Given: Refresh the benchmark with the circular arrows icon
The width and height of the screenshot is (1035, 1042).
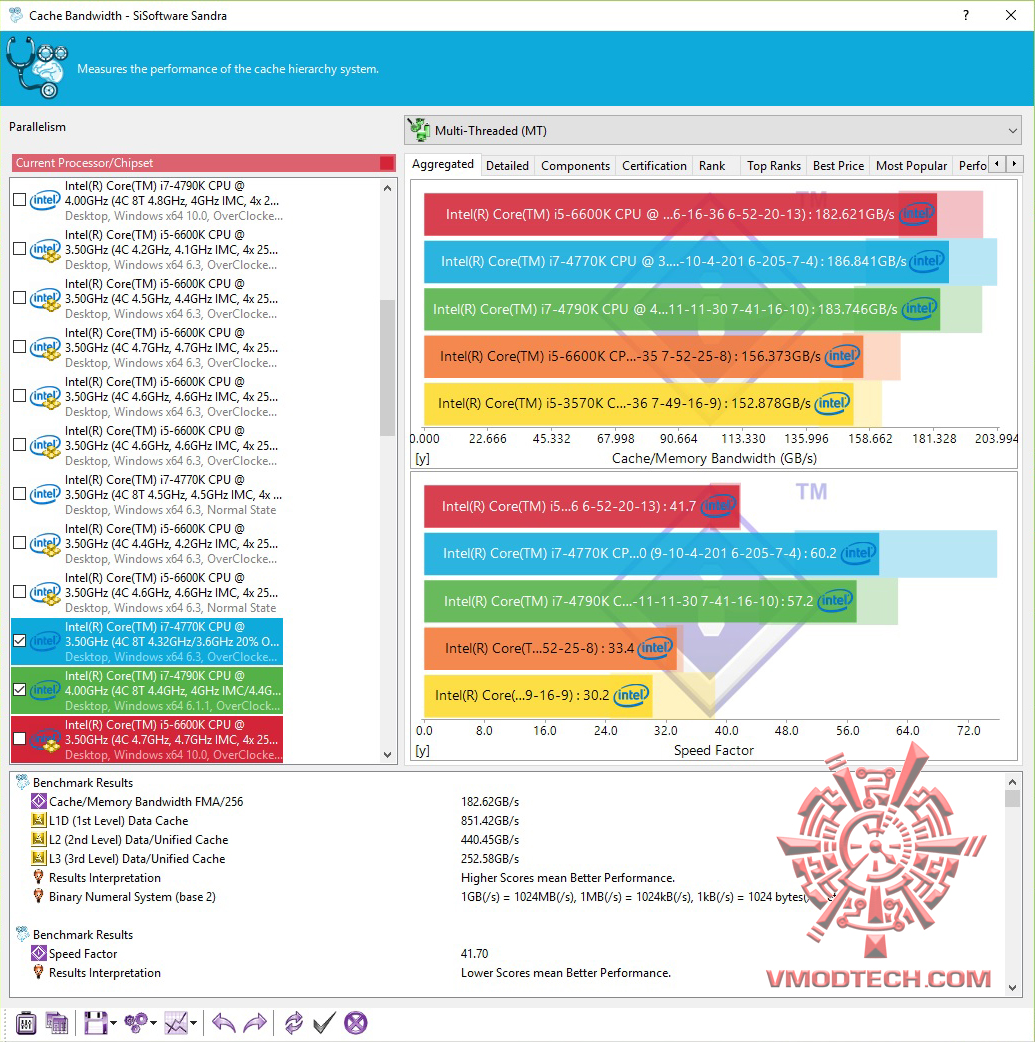Looking at the screenshot, I should 293,1023.
